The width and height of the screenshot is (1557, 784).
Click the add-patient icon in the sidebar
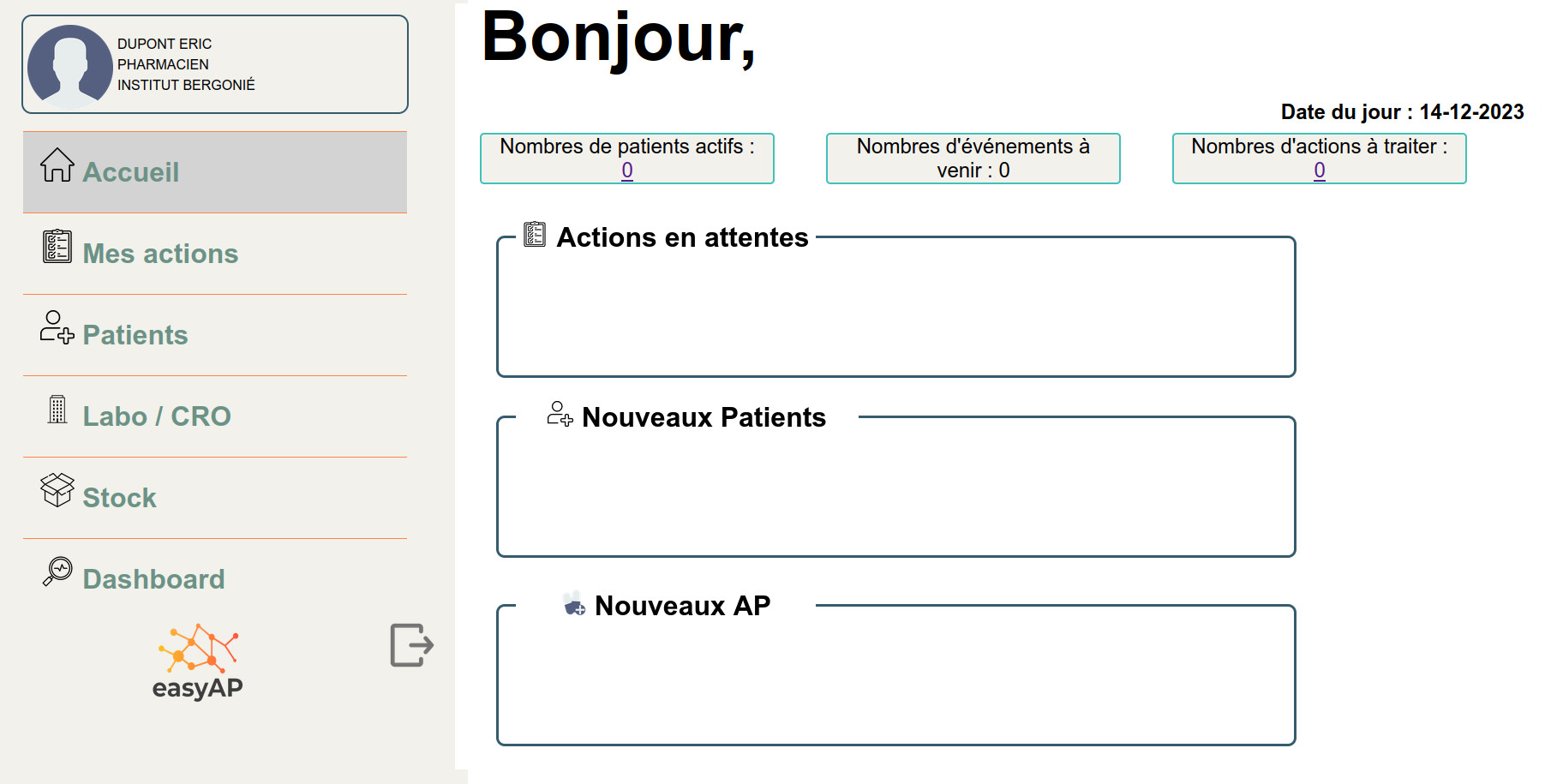point(57,327)
